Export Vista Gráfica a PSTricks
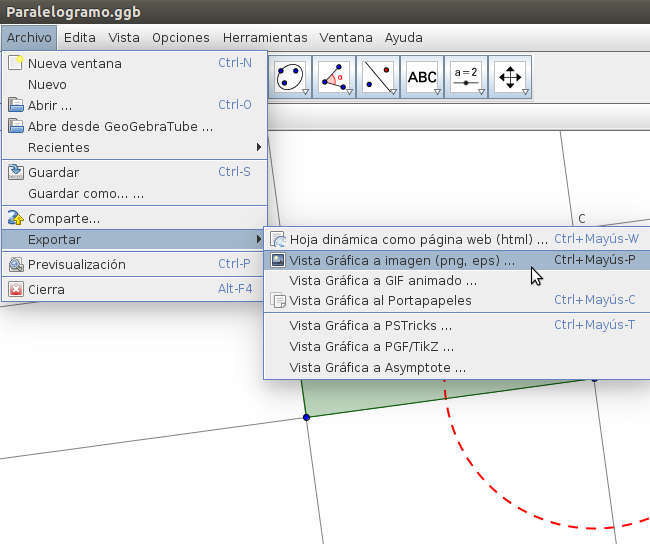The image size is (650, 544). [458, 325]
